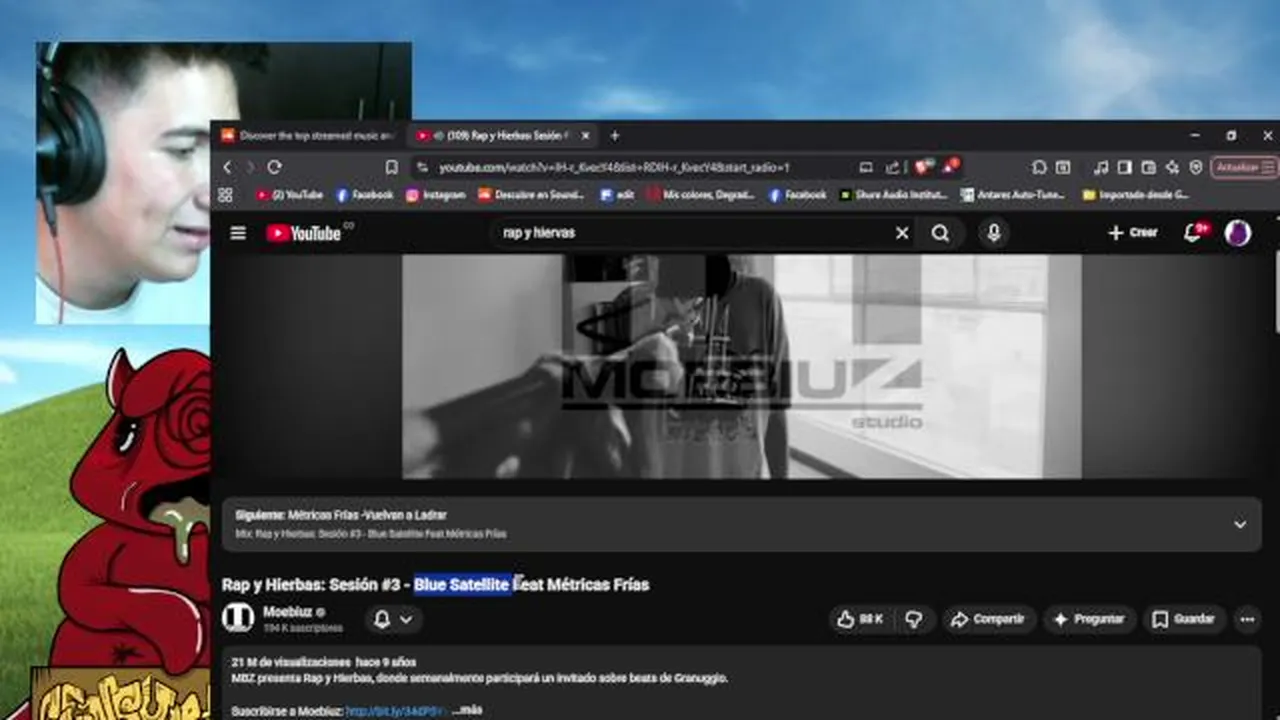Click the bookmark icon beside the address bar

point(392,167)
